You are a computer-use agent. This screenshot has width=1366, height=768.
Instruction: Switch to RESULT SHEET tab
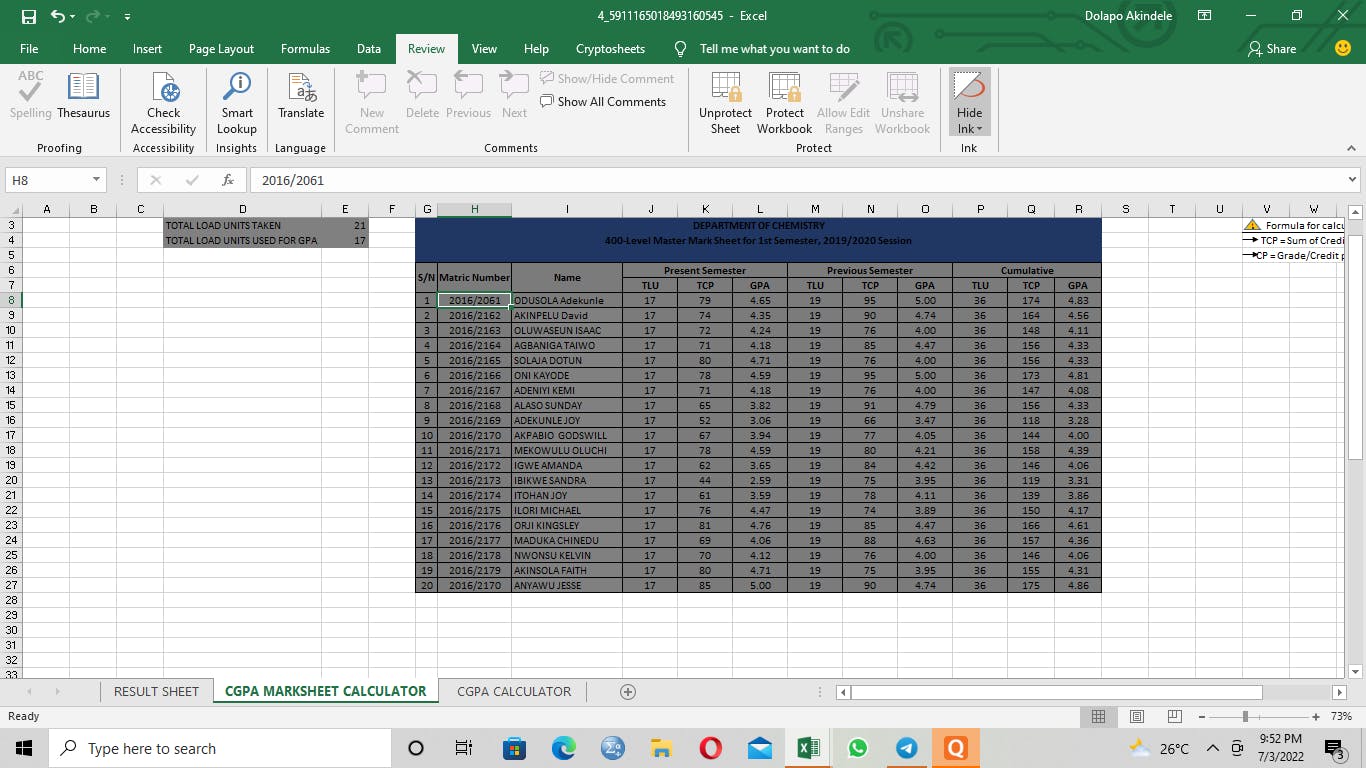(x=156, y=692)
